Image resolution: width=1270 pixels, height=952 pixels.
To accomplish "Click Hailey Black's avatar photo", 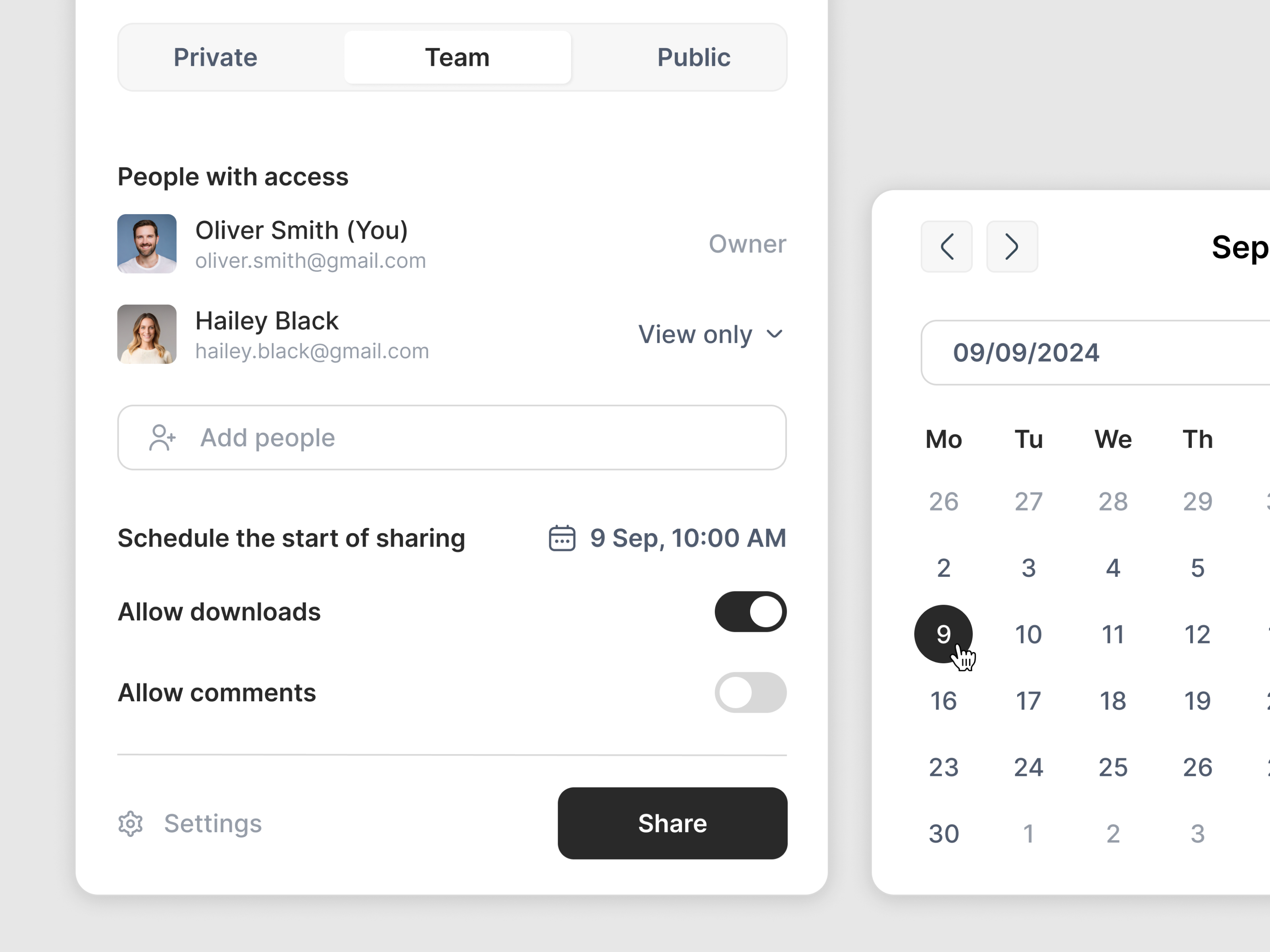I will pos(147,334).
